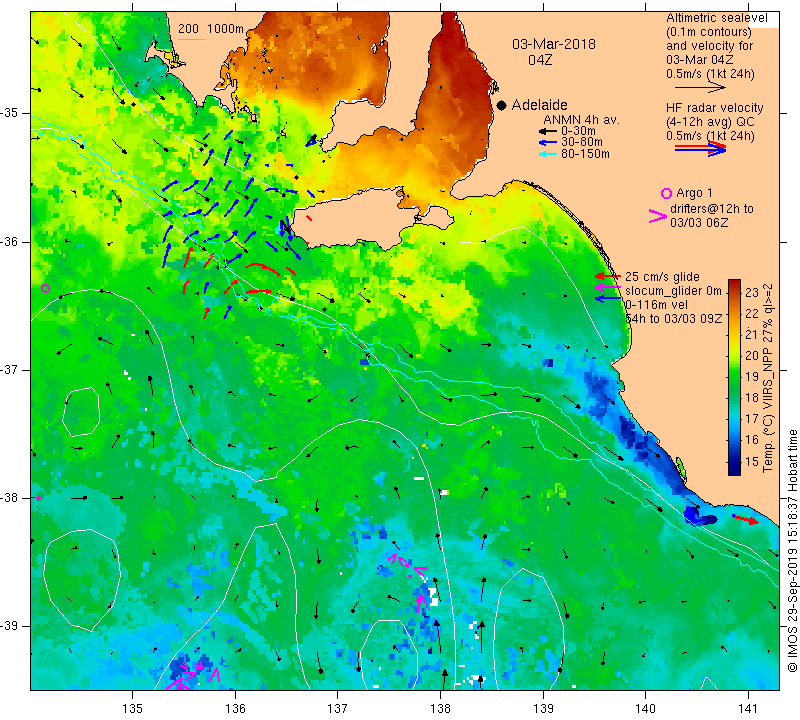Screen dimensions: 800x720
Task: Select the 03-Mar-2018 date label
Action: pyautogui.click(x=554, y=44)
